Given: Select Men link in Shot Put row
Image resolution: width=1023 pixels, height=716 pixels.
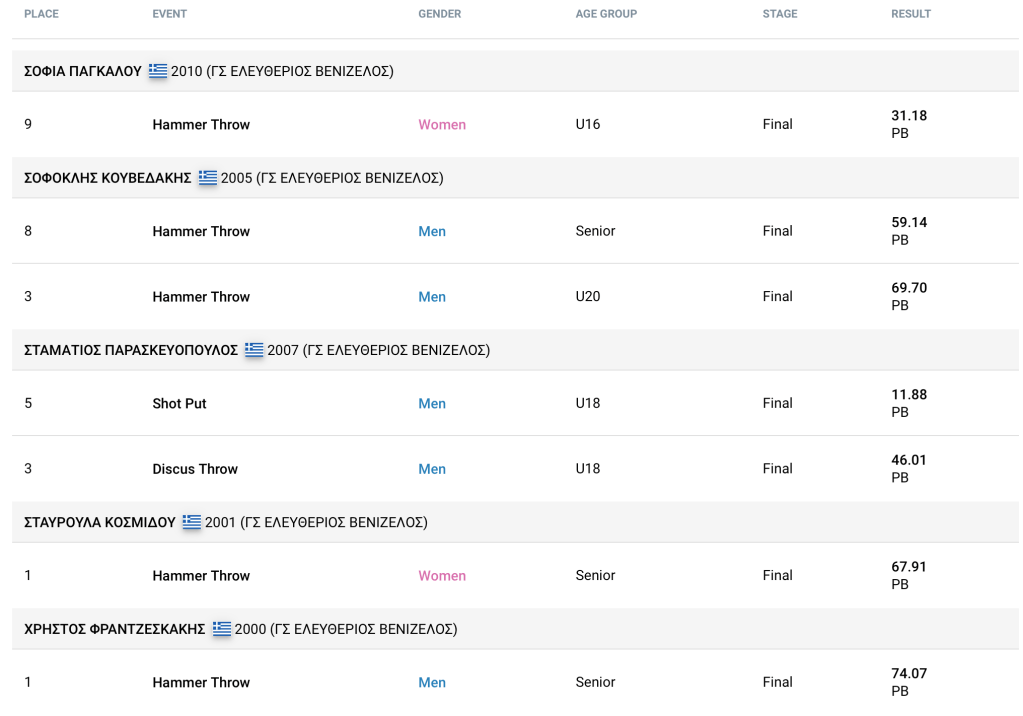Looking at the screenshot, I should click(x=432, y=404).
